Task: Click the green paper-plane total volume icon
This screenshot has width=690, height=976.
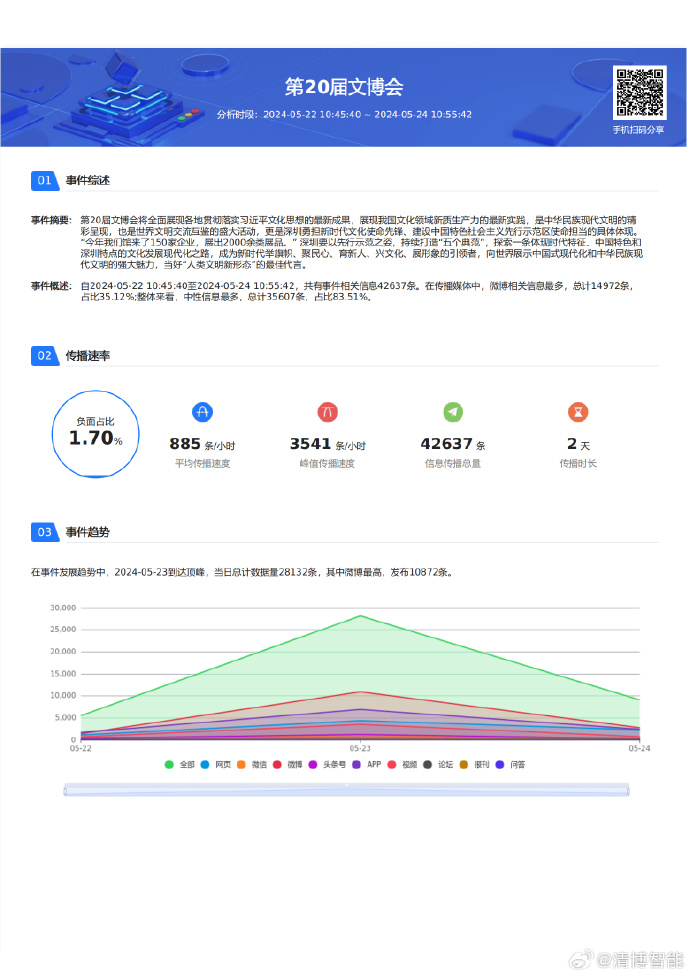Action: (453, 412)
